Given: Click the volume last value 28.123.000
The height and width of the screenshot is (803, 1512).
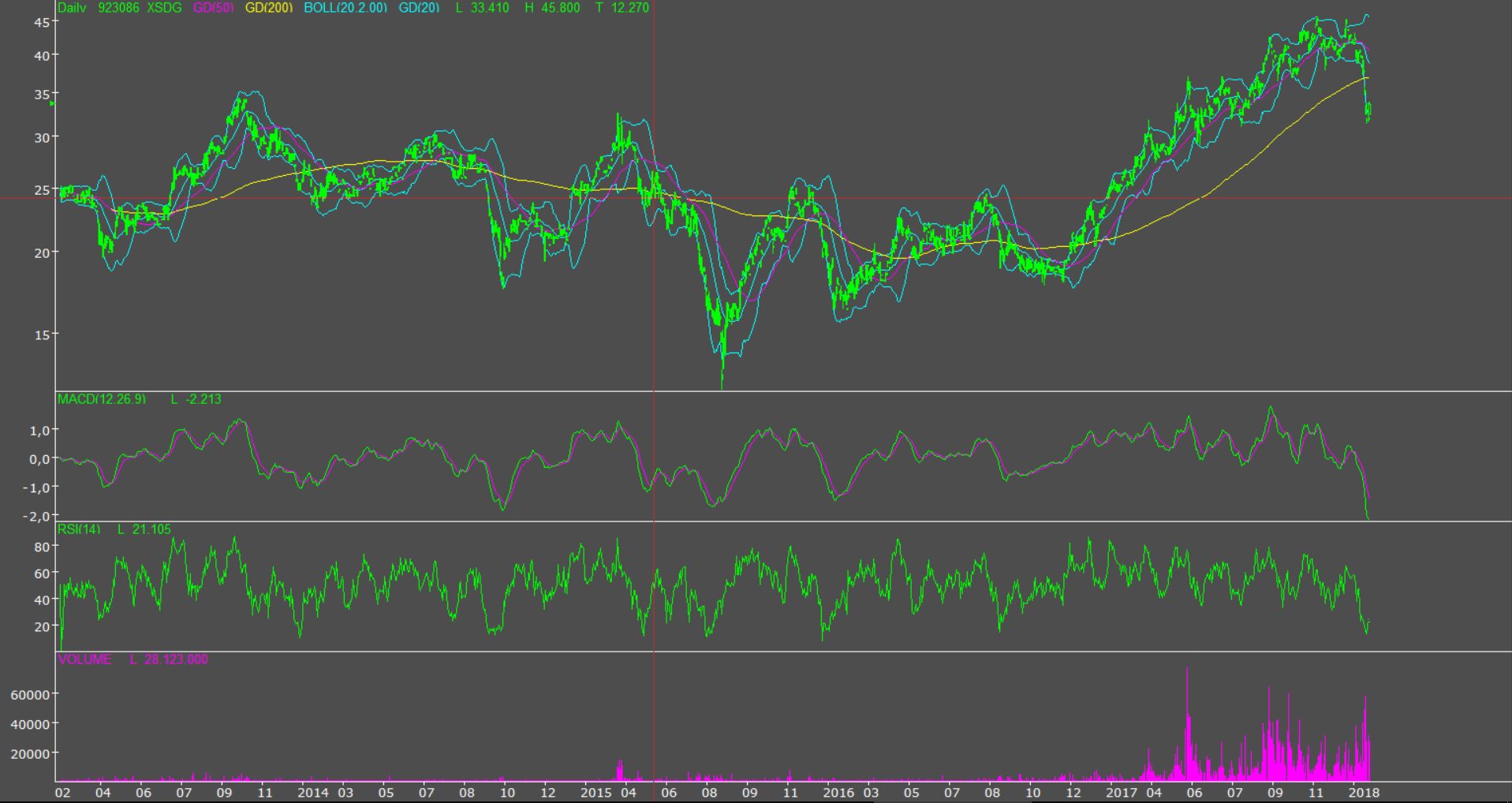Looking at the screenshot, I should pyautogui.click(x=176, y=659).
